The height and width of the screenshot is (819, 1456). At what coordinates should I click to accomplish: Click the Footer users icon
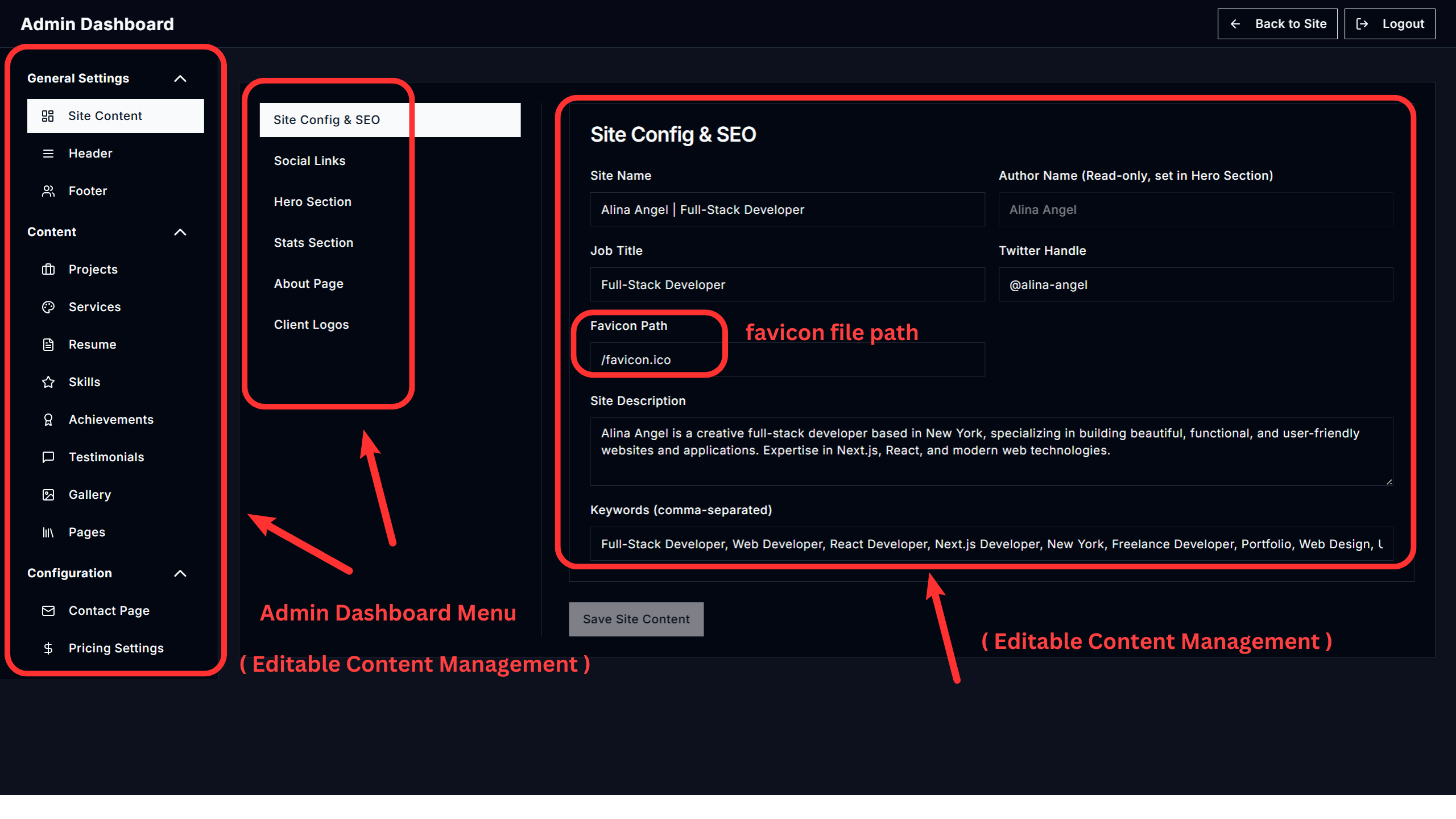tap(48, 191)
